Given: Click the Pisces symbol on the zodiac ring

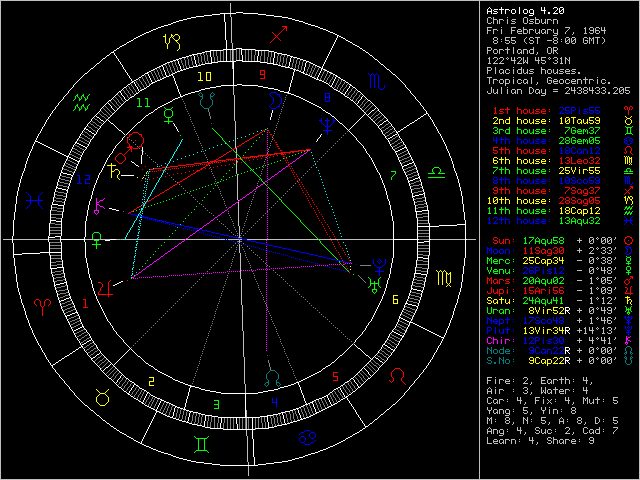Looking at the screenshot, I should click(x=36, y=200).
